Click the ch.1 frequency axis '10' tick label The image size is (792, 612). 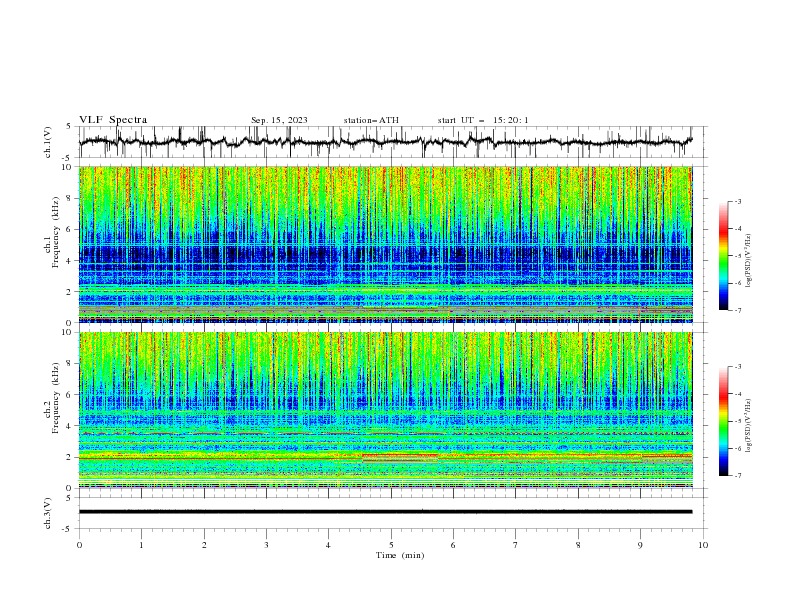(67, 167)
